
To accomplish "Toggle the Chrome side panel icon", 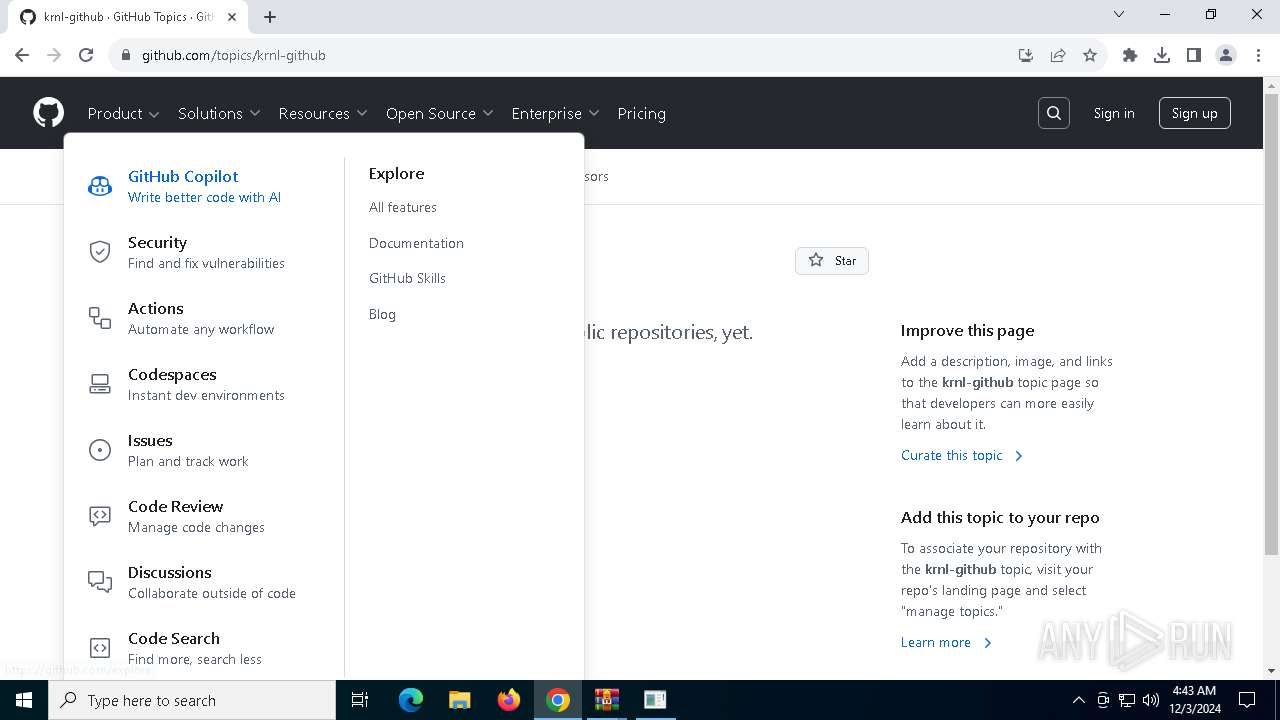I will [x=1194, y=55].
